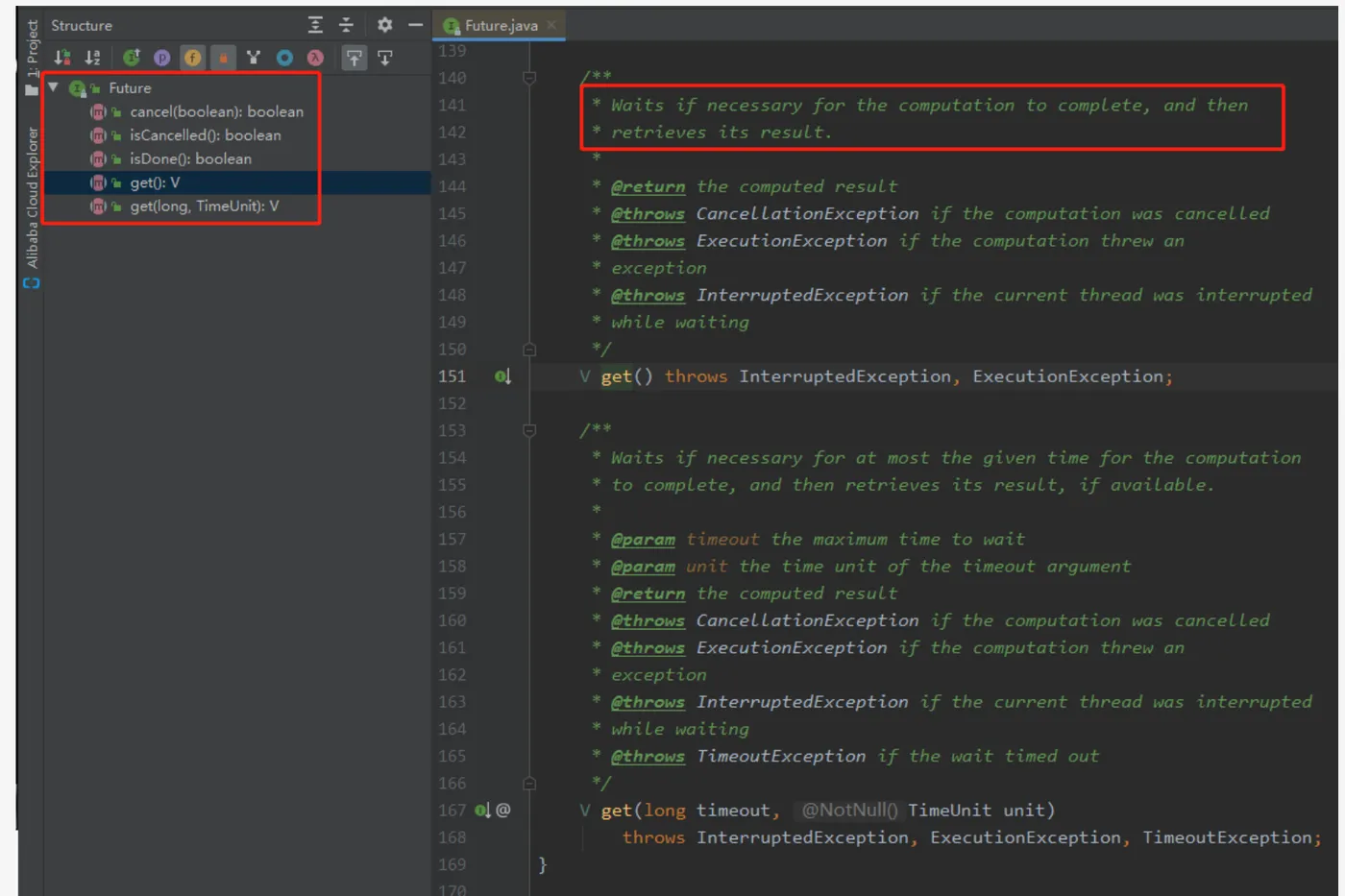Collapse the Future interface tree node
This screenshot has width=1345, height=896.
[54, 87]
